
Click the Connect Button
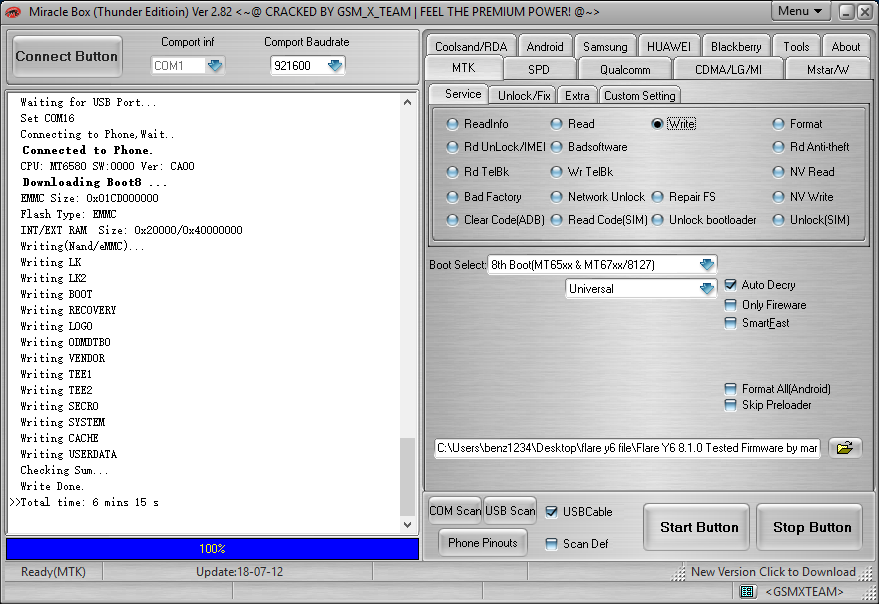coord(67,56)
